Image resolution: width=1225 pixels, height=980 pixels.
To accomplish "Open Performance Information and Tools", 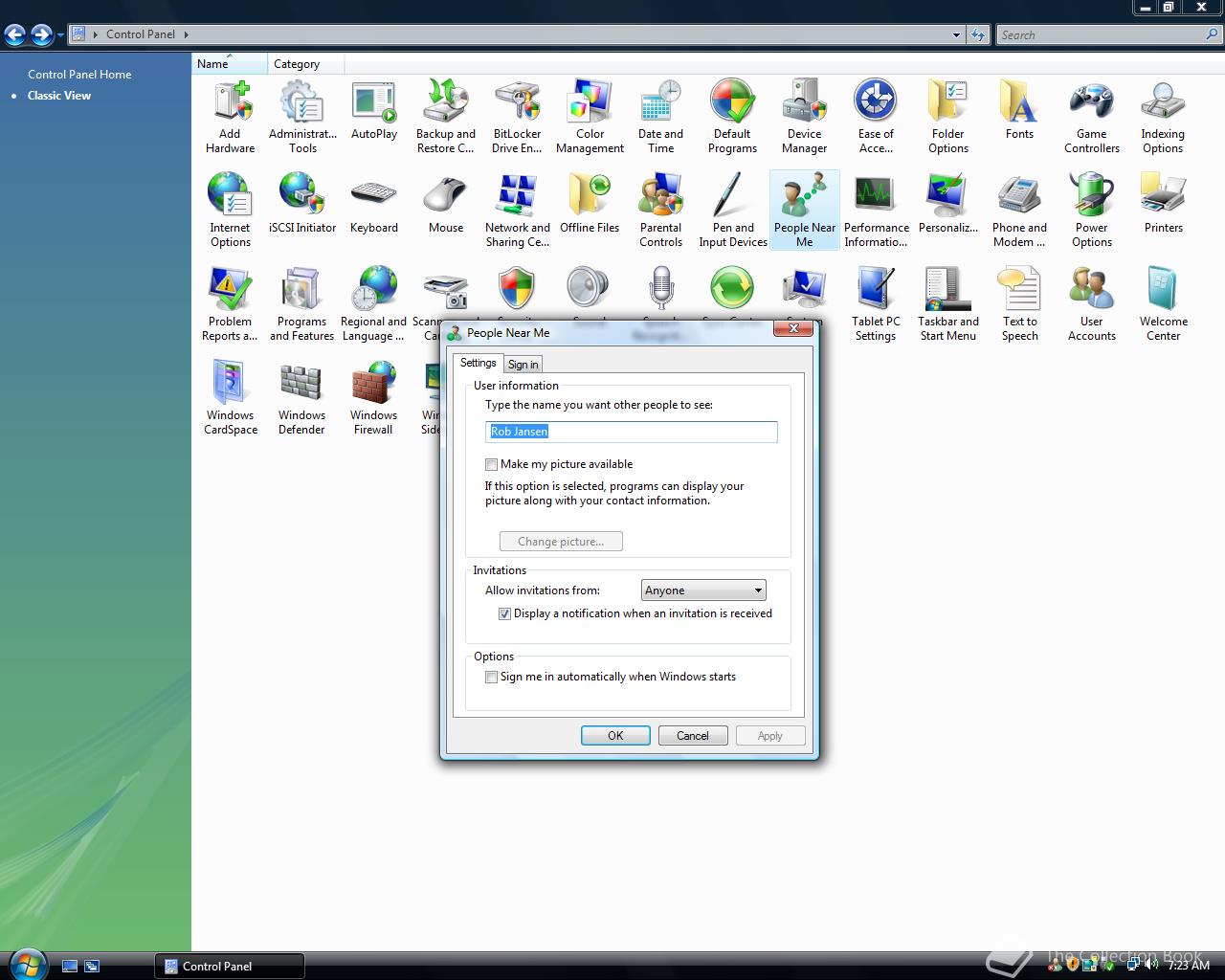I will pos(876,211).
